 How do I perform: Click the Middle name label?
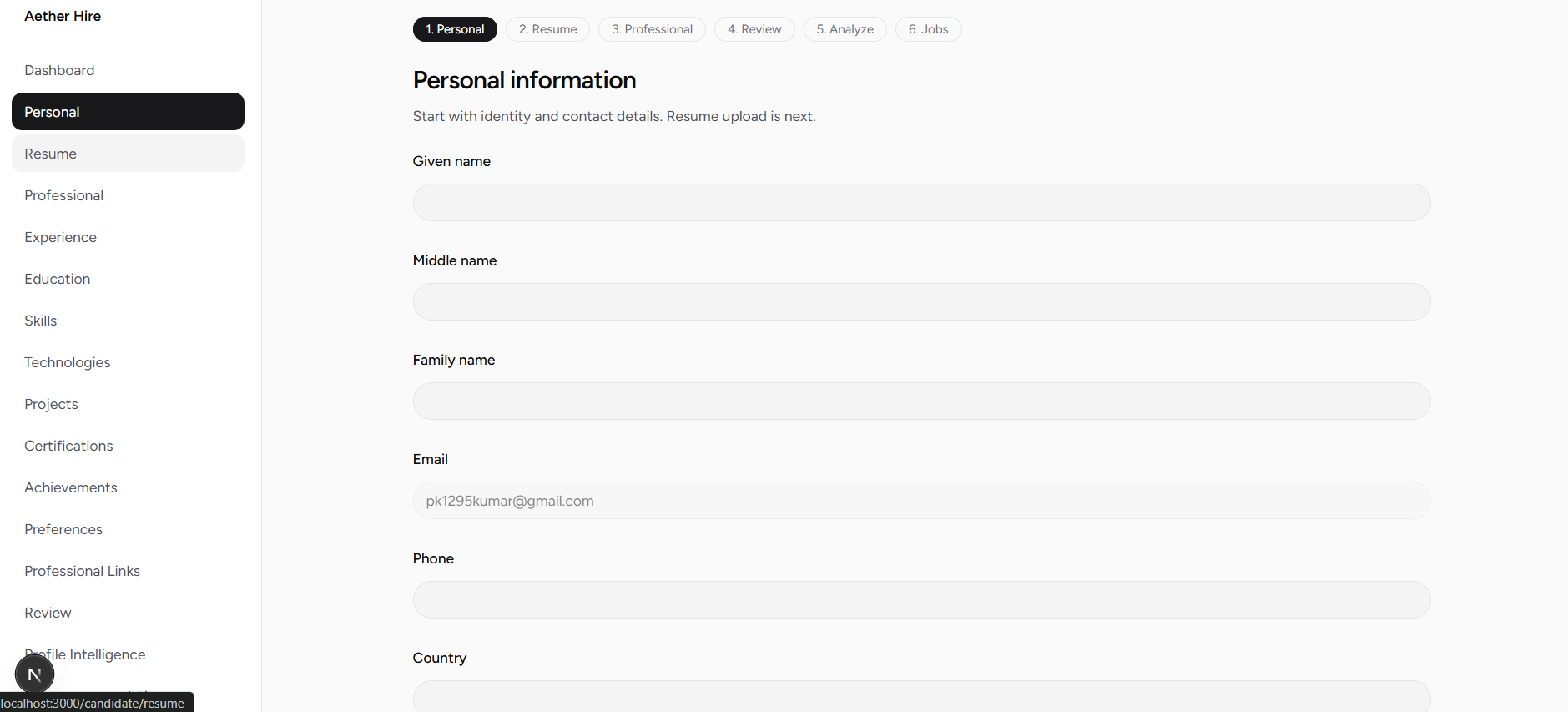(x=455, y=260)
